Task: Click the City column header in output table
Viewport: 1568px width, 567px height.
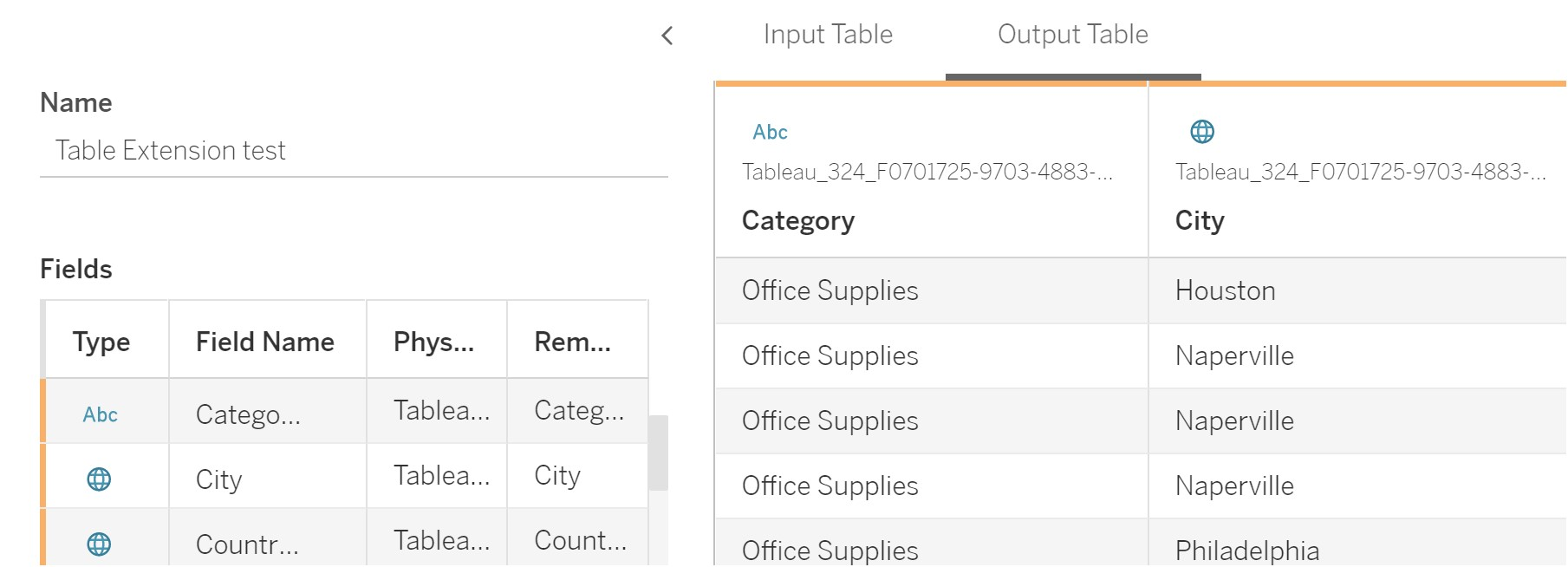Action: click(1200, 221)
